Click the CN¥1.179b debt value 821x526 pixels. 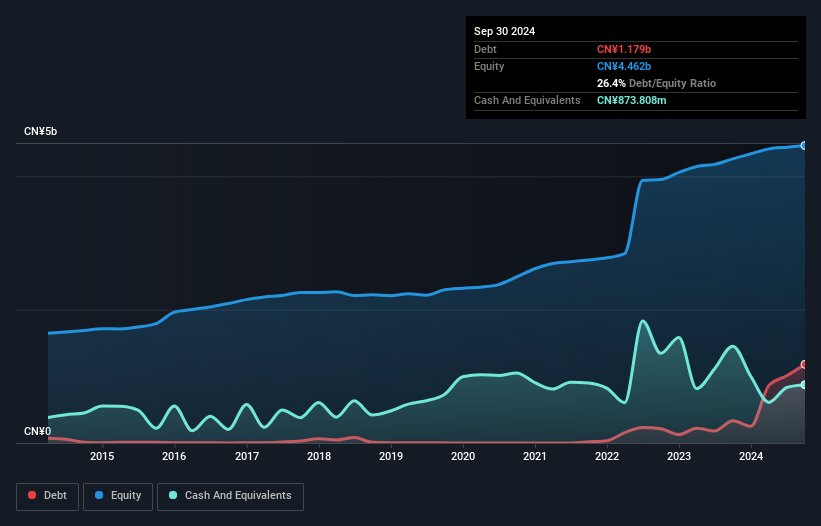tap(624, 49)
